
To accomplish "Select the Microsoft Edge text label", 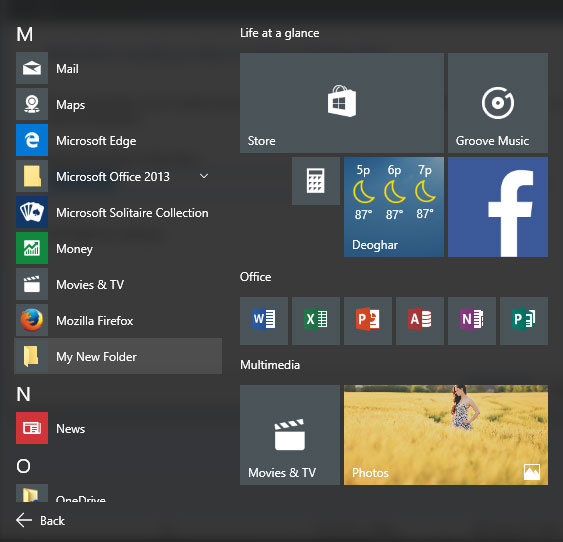I will (x=96, y=141).
